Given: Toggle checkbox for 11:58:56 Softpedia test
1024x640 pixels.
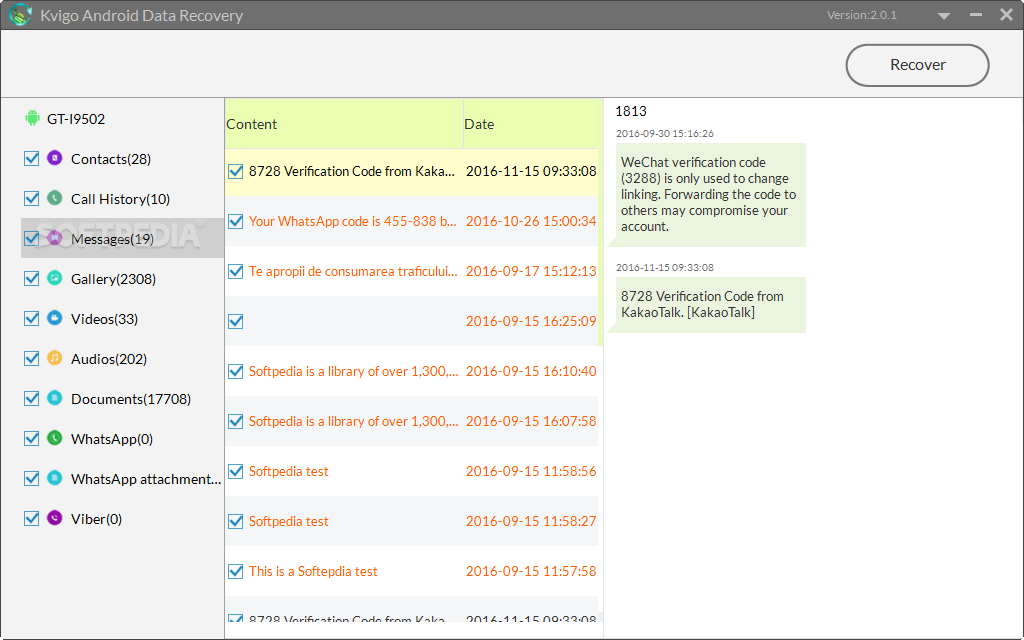Looking at the screenshot, I should (x=236, y=471).
